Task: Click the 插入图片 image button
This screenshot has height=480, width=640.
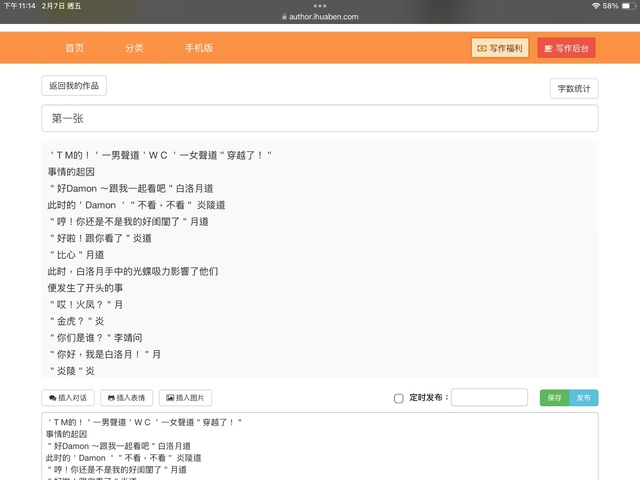Action: (x=187, y=397)
